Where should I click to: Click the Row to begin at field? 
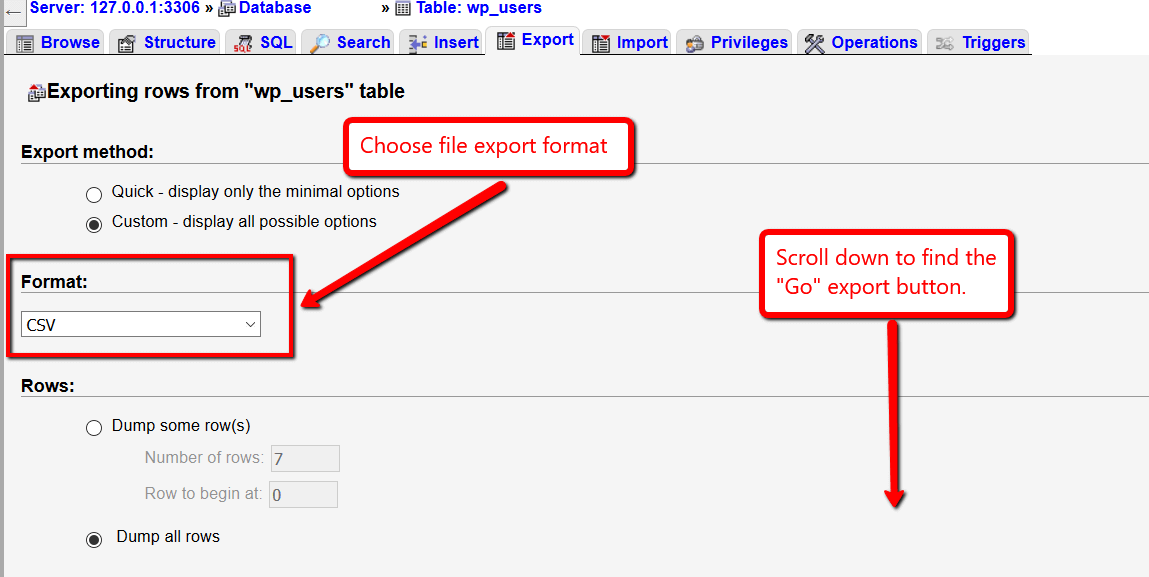[x=303, y=495]
